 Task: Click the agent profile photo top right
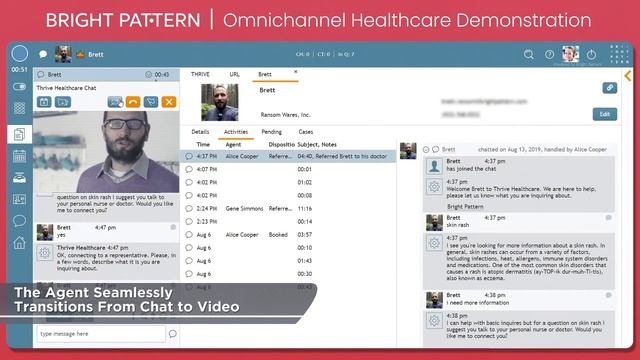[570, 54]
